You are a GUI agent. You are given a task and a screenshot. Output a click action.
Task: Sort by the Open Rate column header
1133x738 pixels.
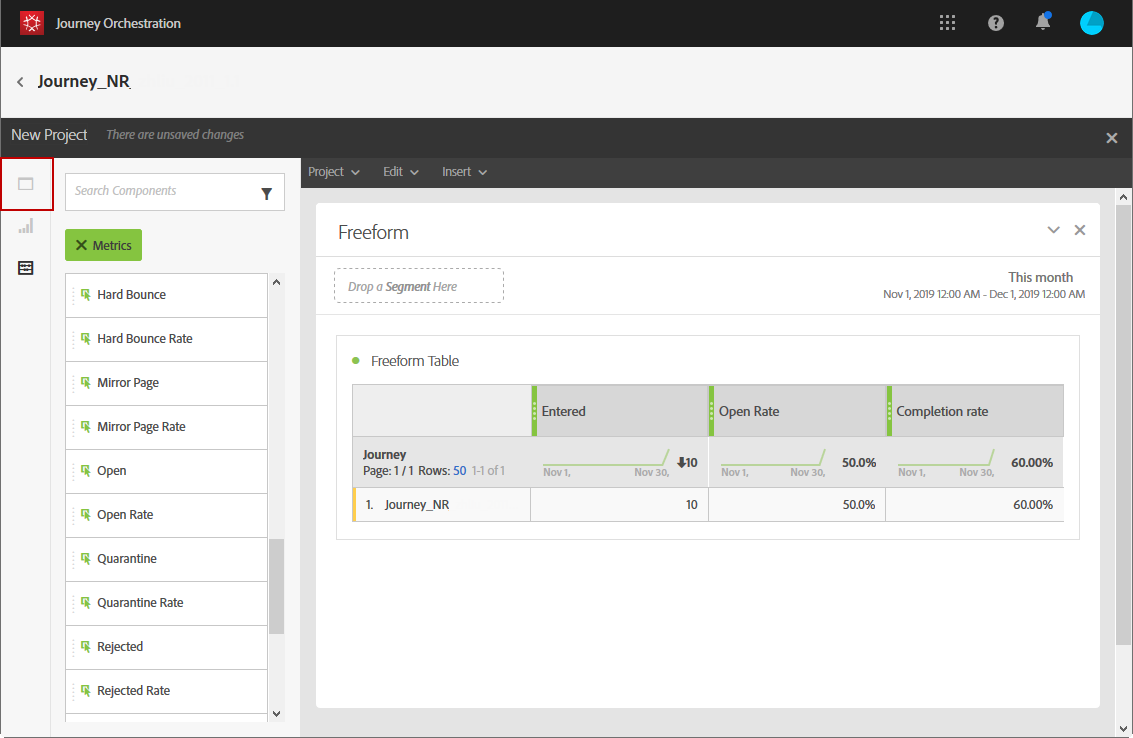pos(798,411)
